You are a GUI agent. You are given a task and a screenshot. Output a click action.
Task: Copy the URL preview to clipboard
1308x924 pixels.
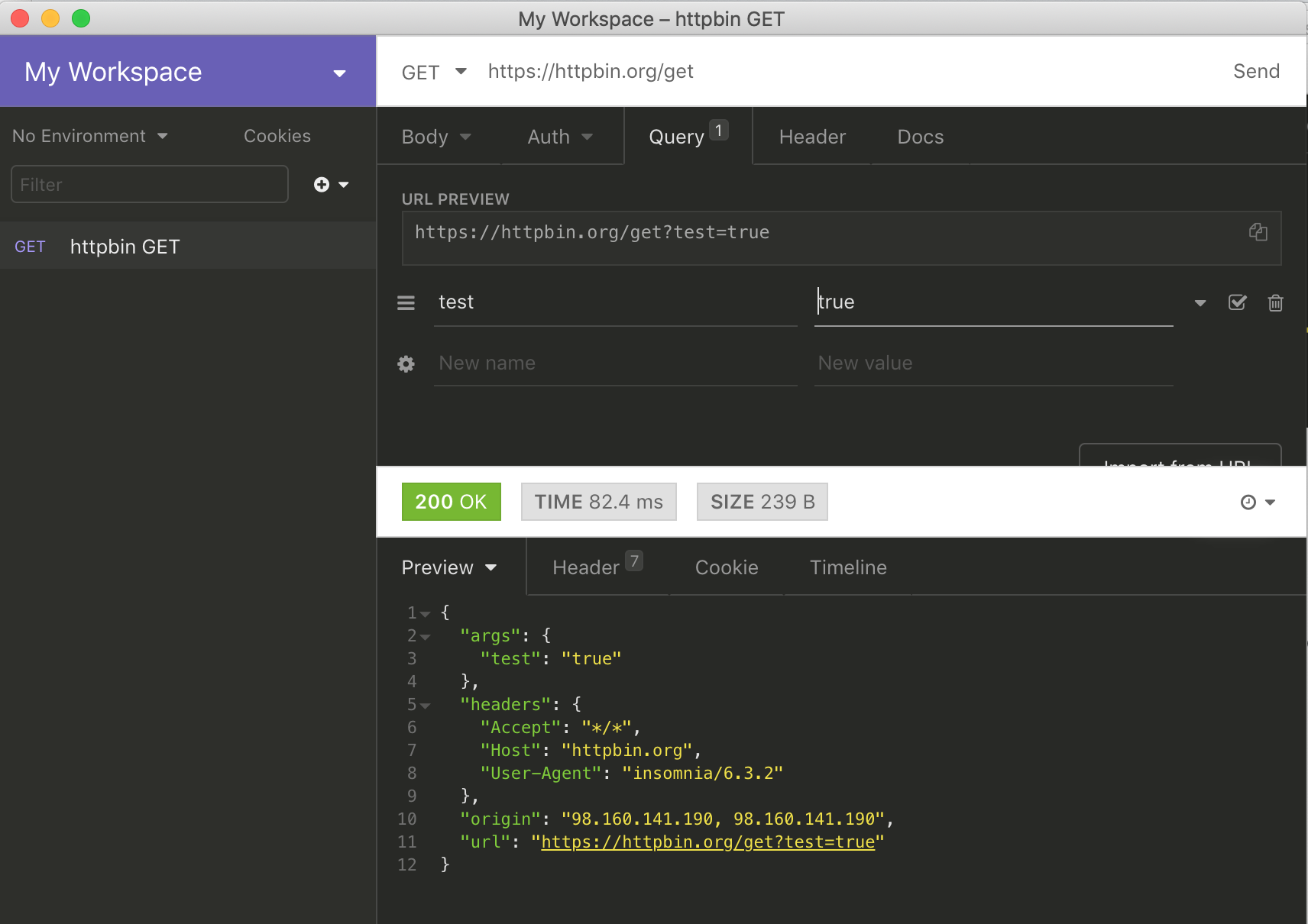coord(1258,232)
